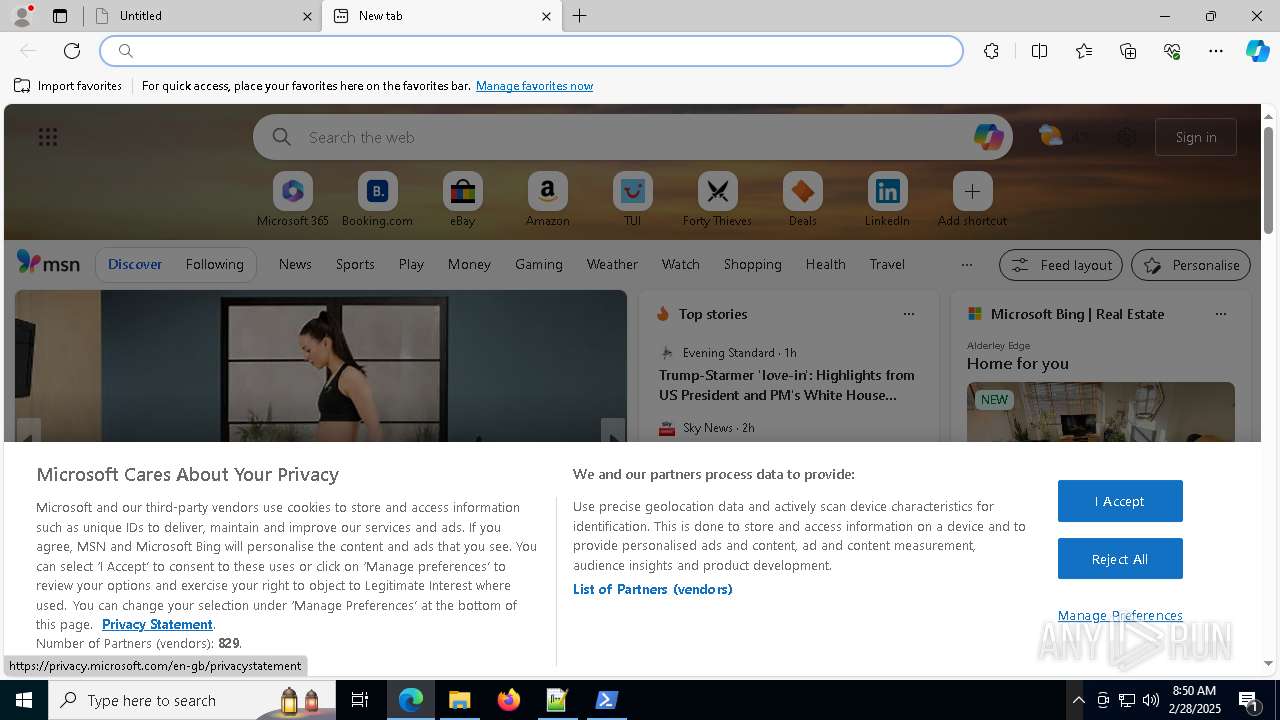Open the eBay shortcut

[x=462, y=199]
